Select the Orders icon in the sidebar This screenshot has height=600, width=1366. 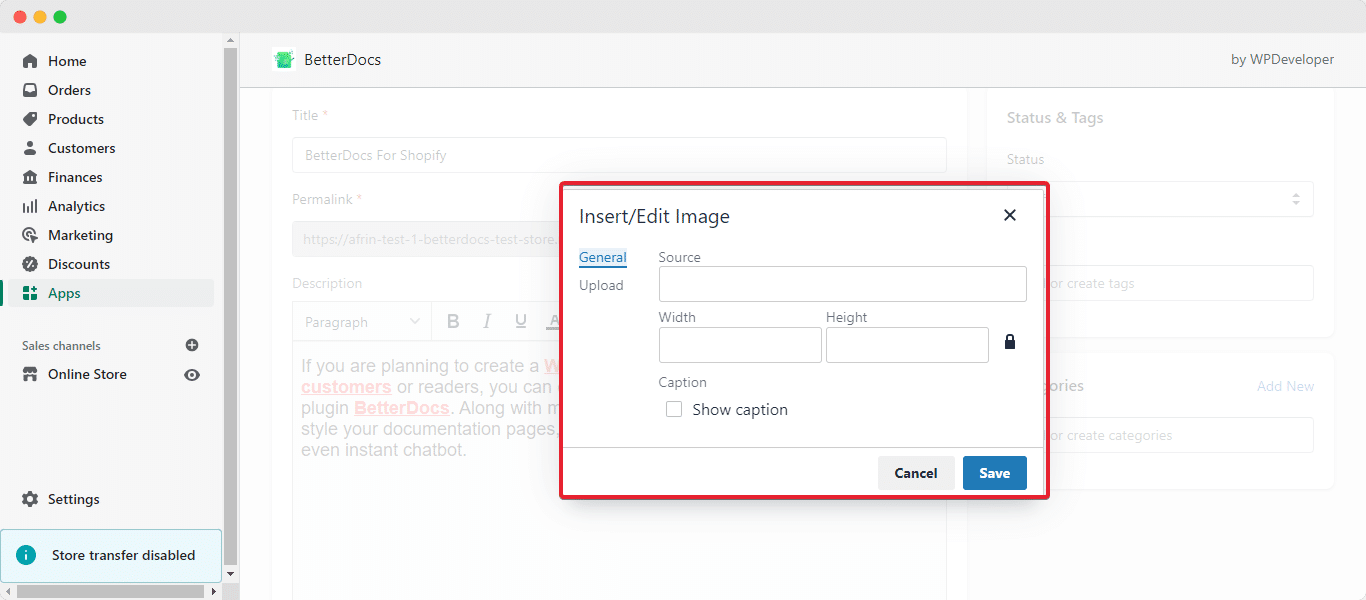pyautogui.click(x=31, y=90)
